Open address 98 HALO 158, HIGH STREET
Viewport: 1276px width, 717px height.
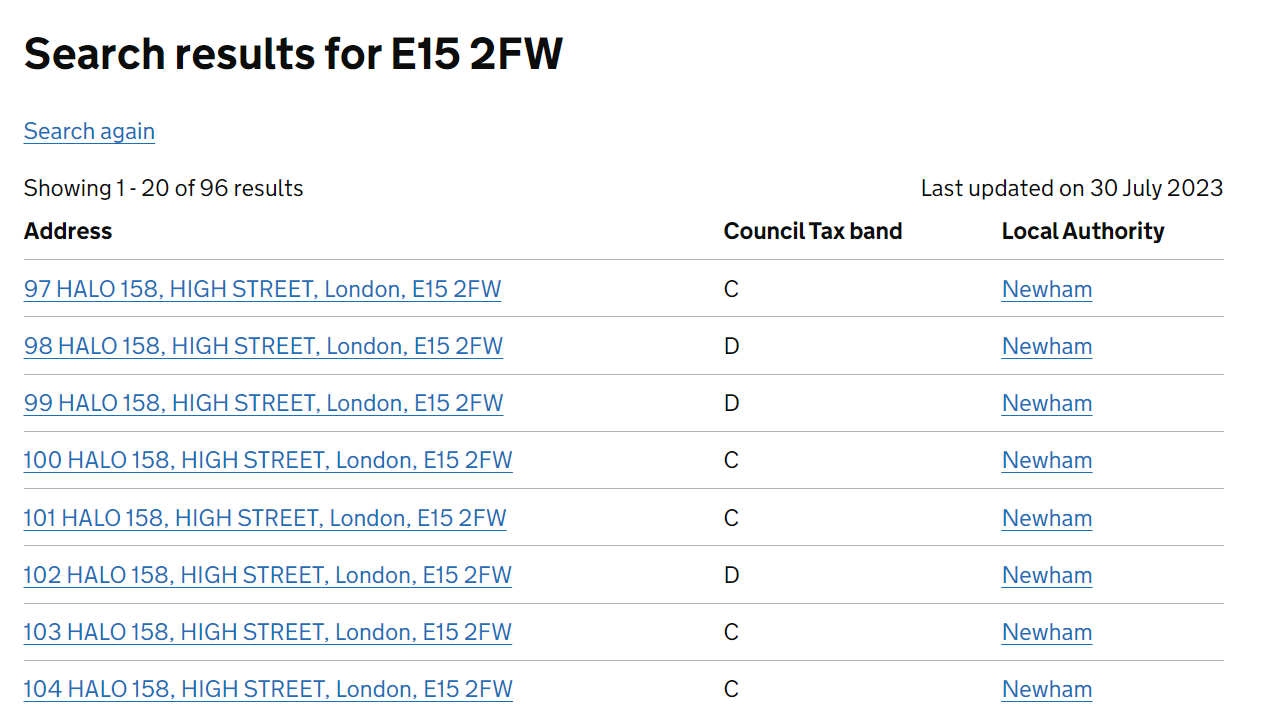click(x=263, y=346)
